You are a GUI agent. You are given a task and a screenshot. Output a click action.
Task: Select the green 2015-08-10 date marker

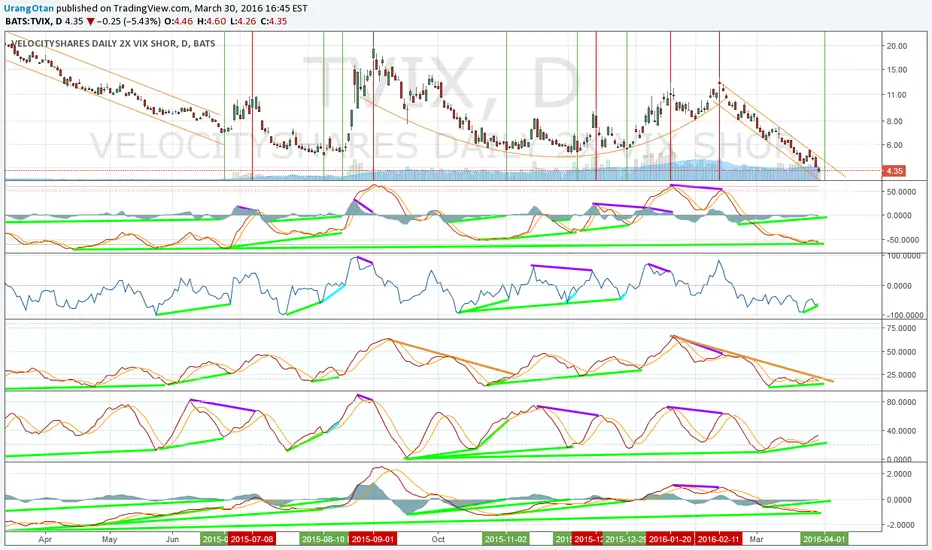(x=323, y=539)
